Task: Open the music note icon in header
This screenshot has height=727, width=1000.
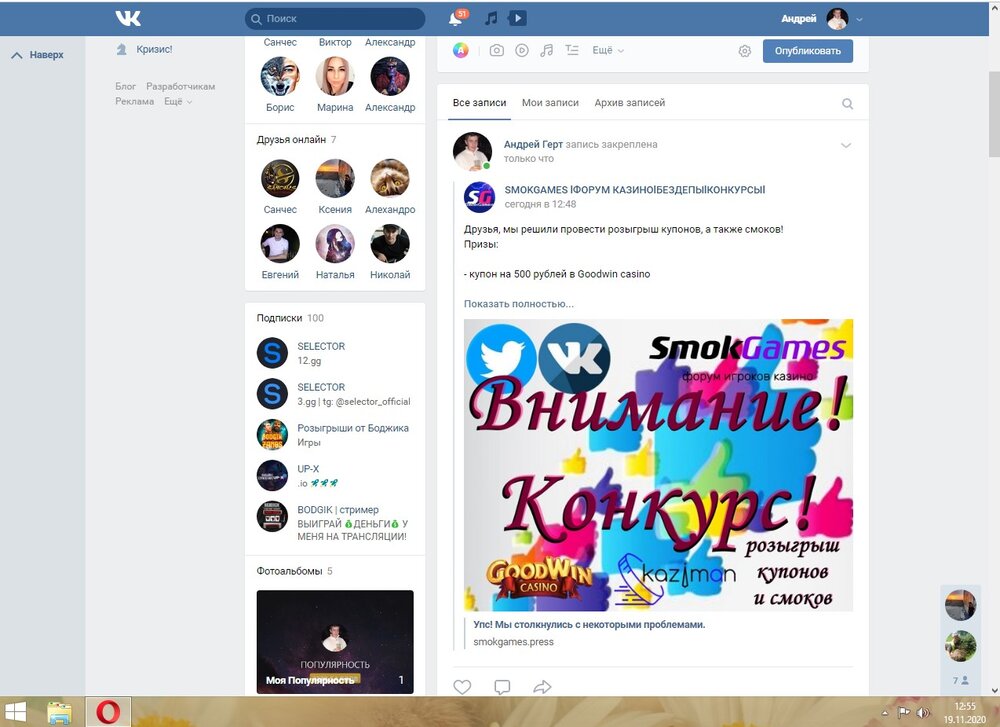Action: [490, 18]
